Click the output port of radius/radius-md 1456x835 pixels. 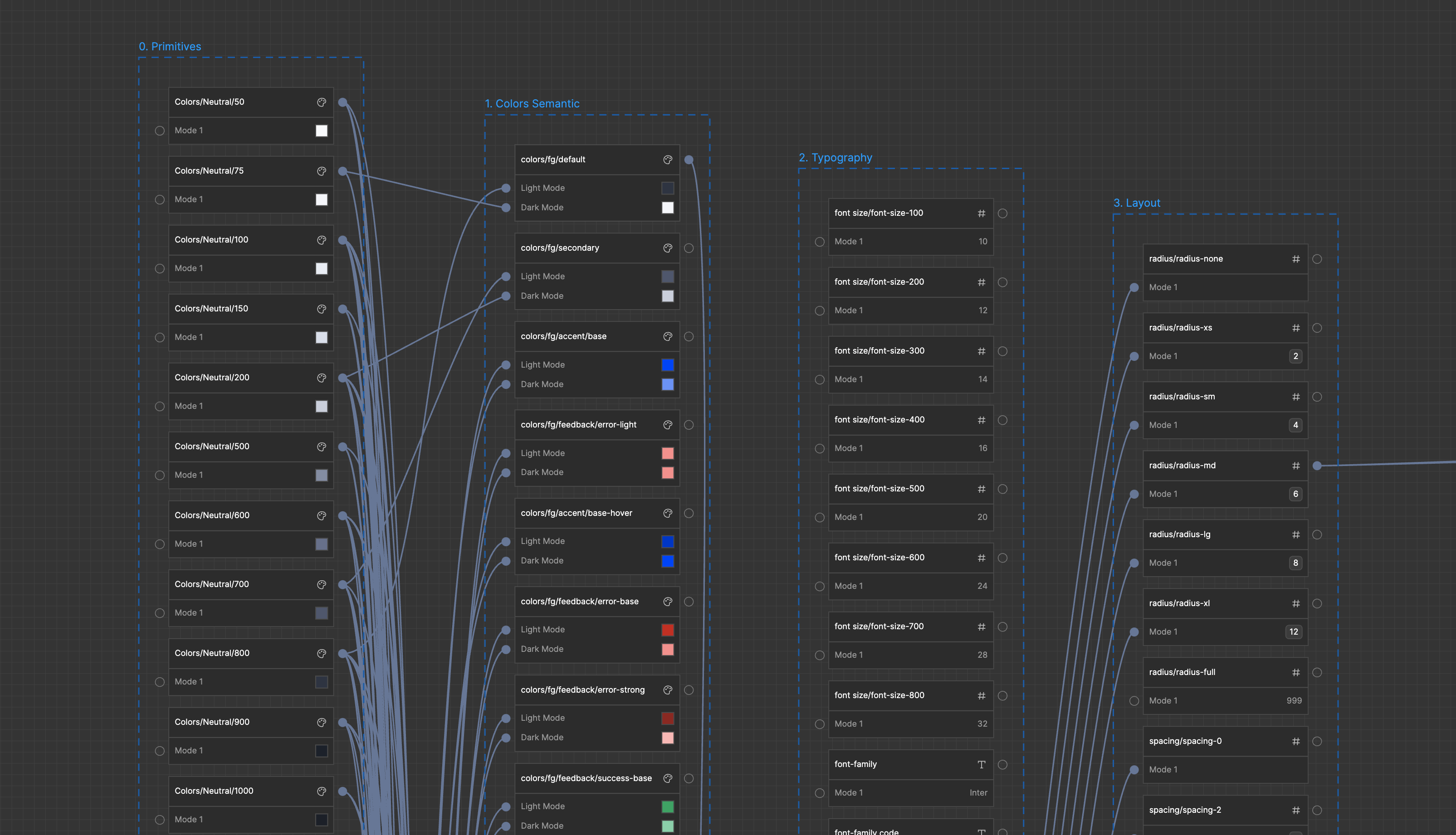pyautogui.click(x=1317, y=466)
